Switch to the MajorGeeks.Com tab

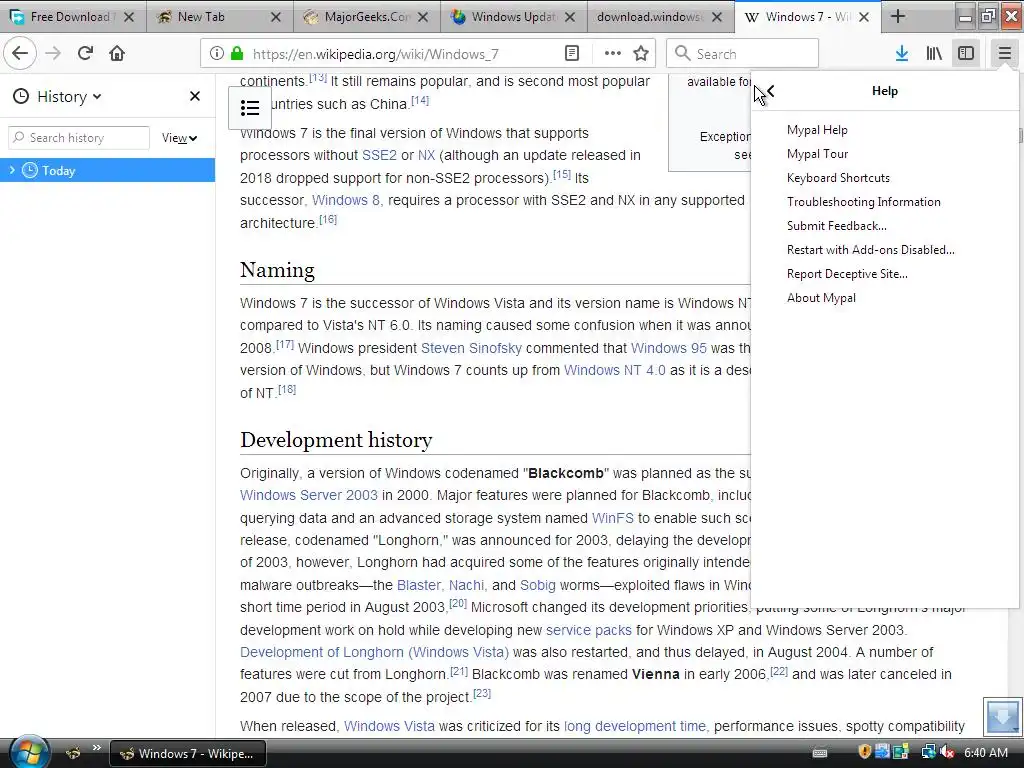(x=367, y=17)
